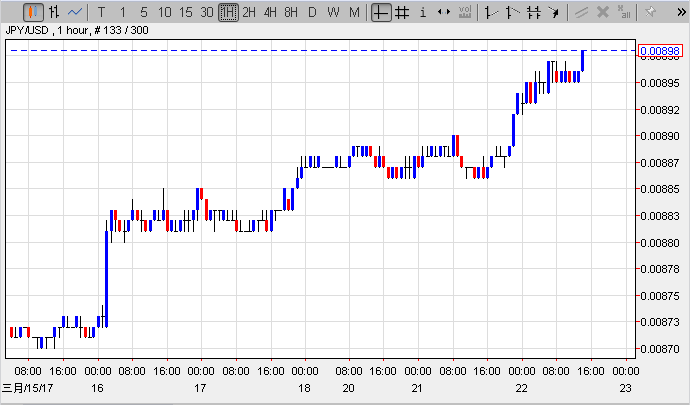Screen dimensions: 692x406
Task: Click the date label 18 on time axis
Action: click(304, 388)
